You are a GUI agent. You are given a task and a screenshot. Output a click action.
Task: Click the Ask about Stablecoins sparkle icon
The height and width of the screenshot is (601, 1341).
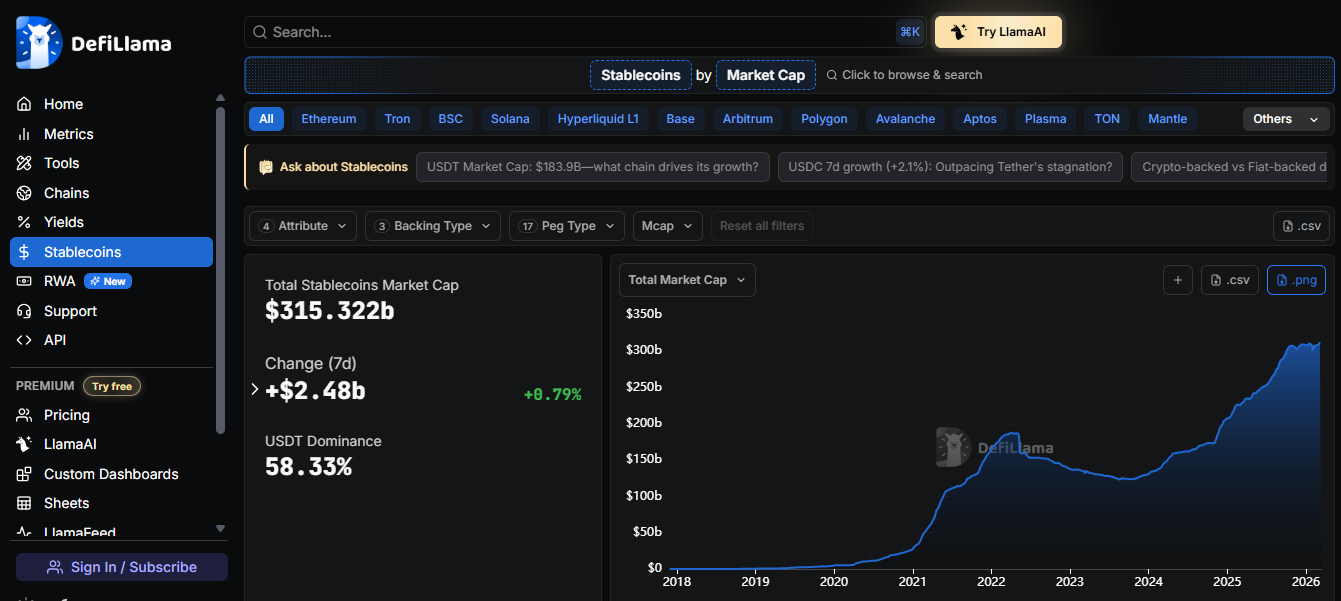tap(266, 167)
